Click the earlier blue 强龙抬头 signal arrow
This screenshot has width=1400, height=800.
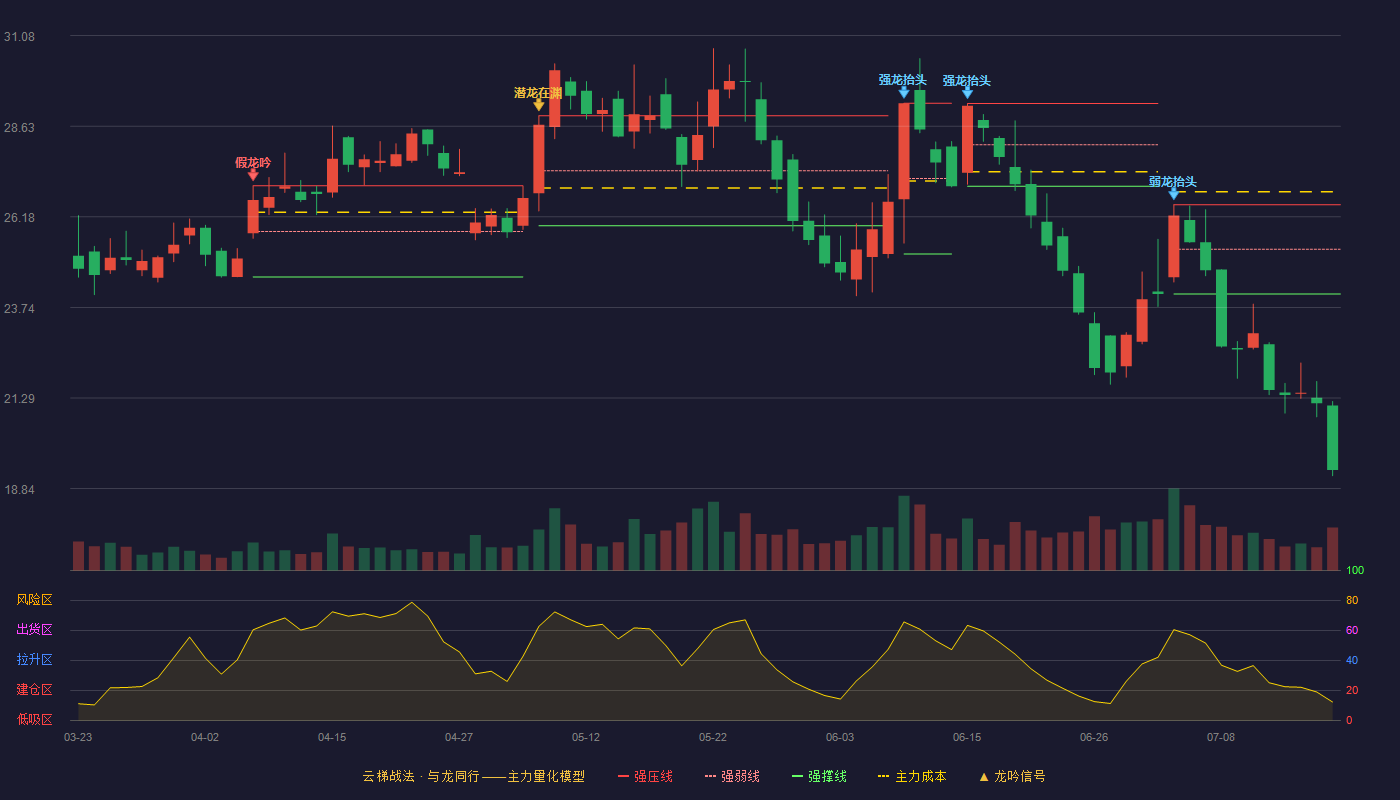[904, 92]
